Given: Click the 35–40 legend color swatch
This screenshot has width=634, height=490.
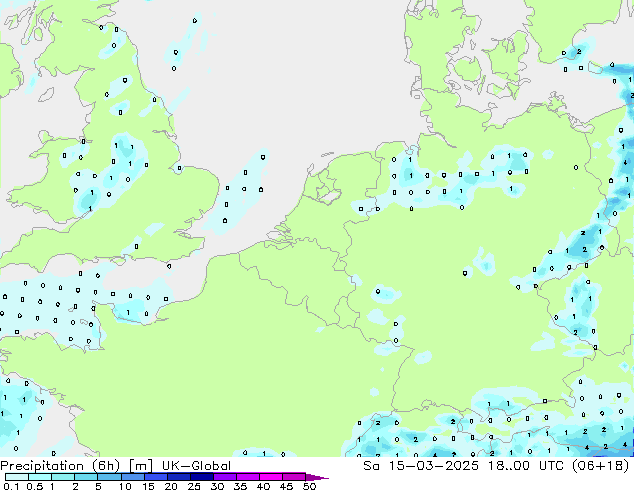Looking at the screenshot, I should point(248,477).
